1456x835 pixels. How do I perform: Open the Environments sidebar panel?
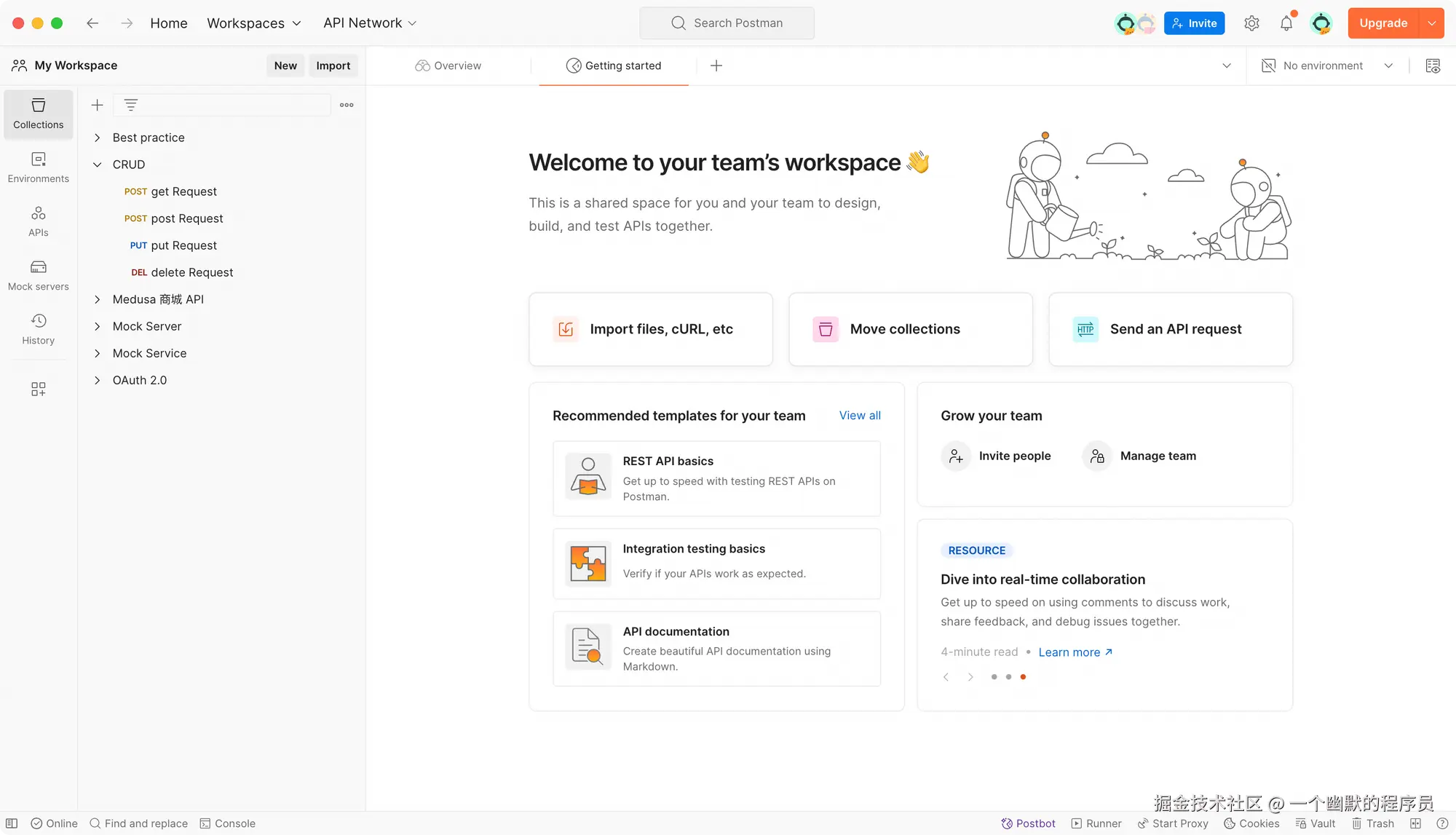38,167
